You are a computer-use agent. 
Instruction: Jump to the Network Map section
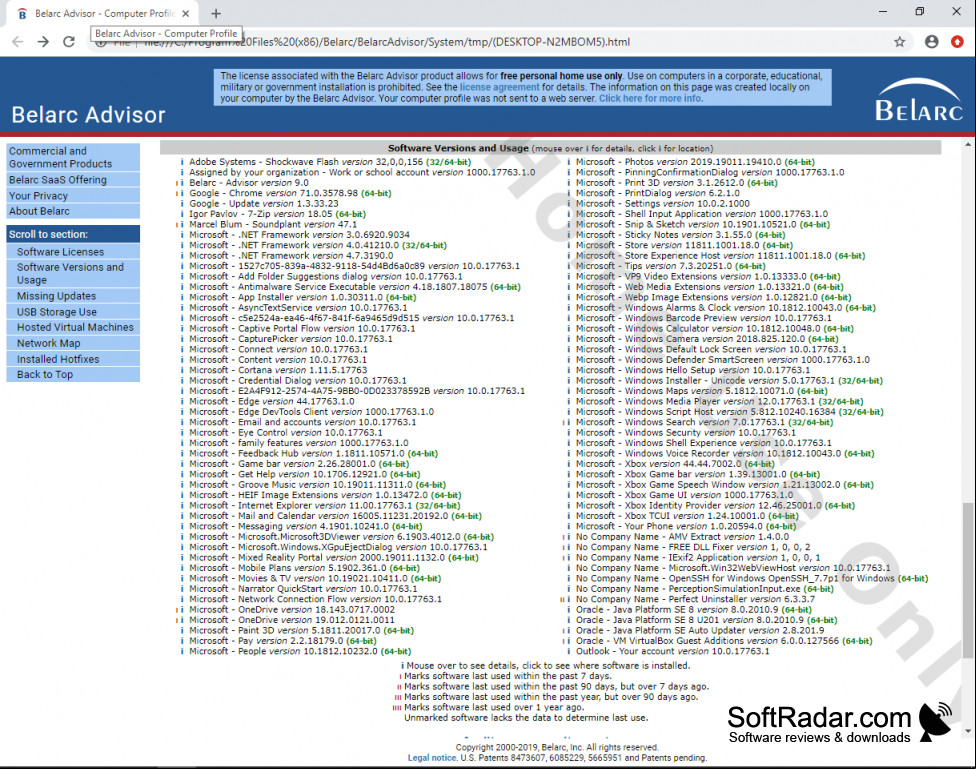(x=73, y=343)
